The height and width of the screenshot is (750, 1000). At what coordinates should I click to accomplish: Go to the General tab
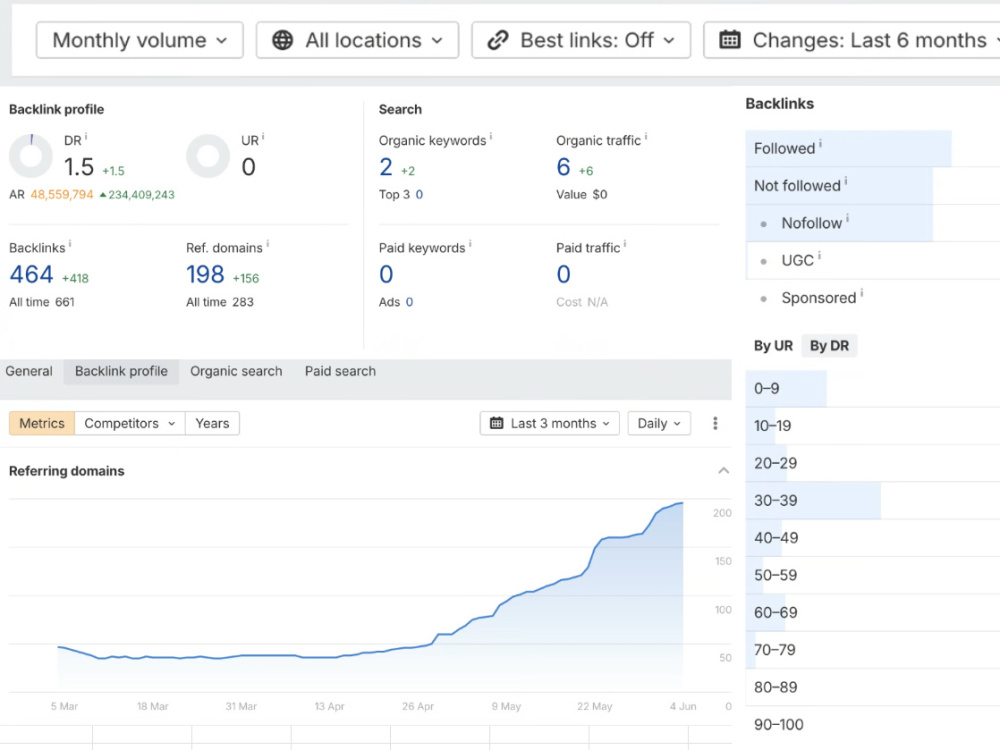click(29, 371)
